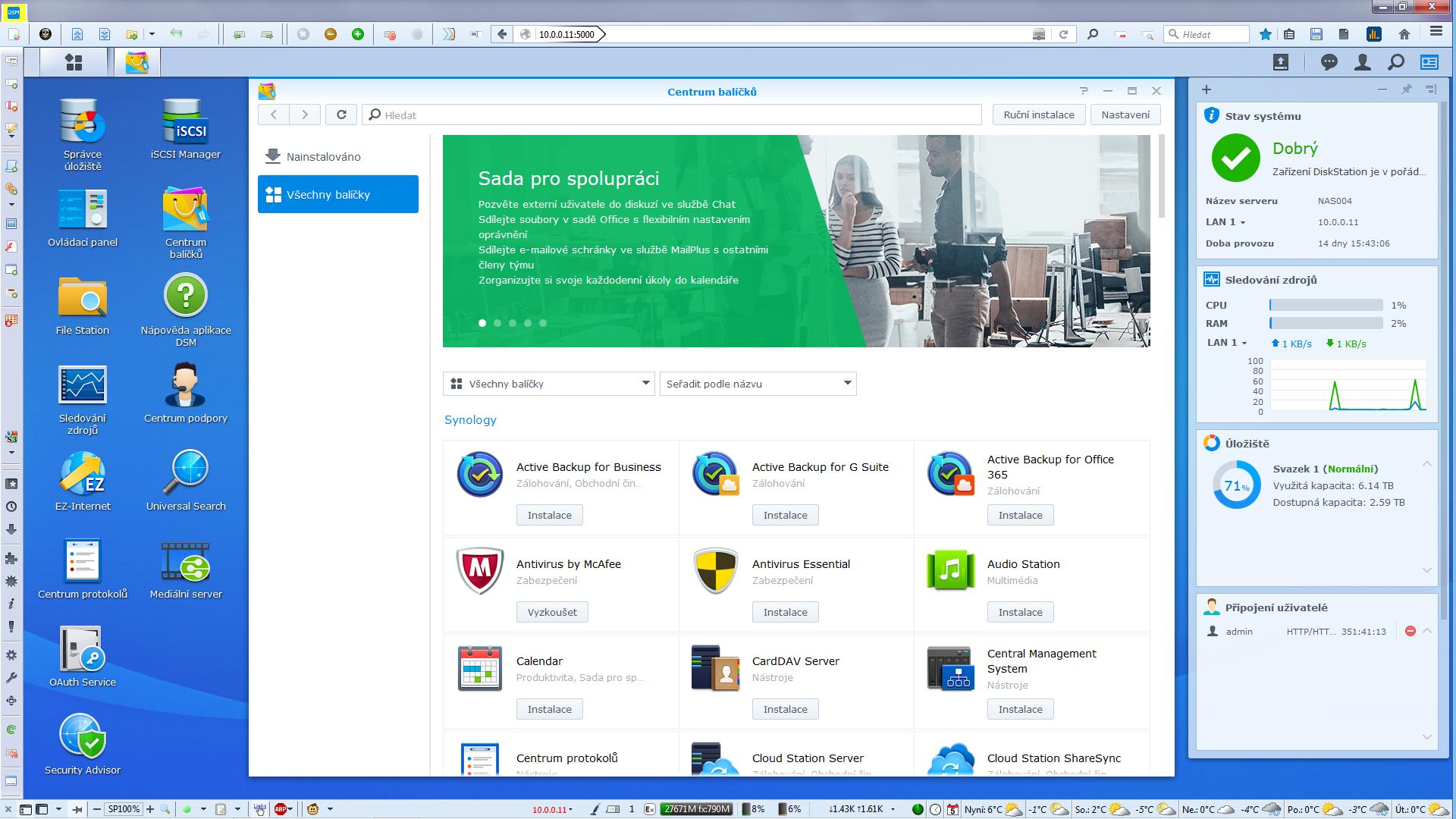Screen dimensions: 1456x819
Task: Open Security Advisor desktop icon
Action: (x=83, y=736)
